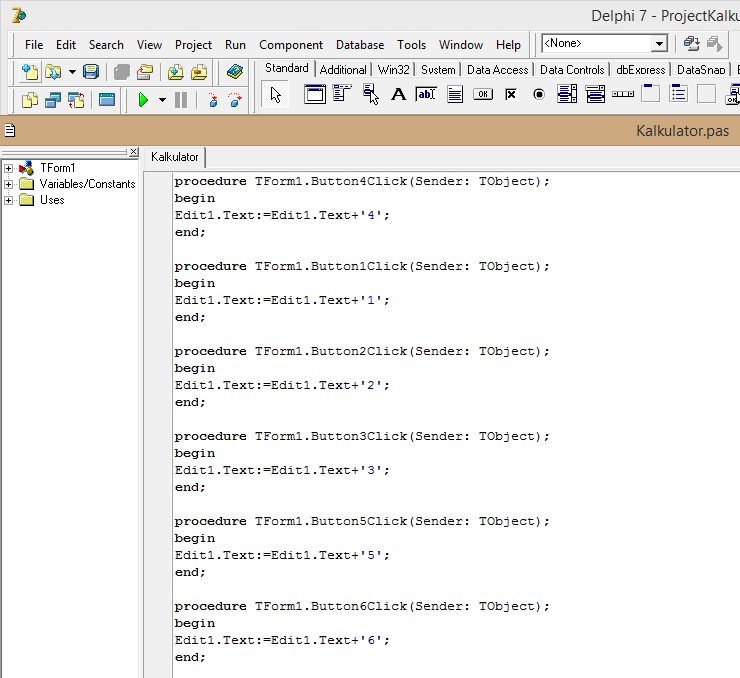This screenshot has width=740, height=678.
Task: Select the ListBox component in palette
Action: 567,94
